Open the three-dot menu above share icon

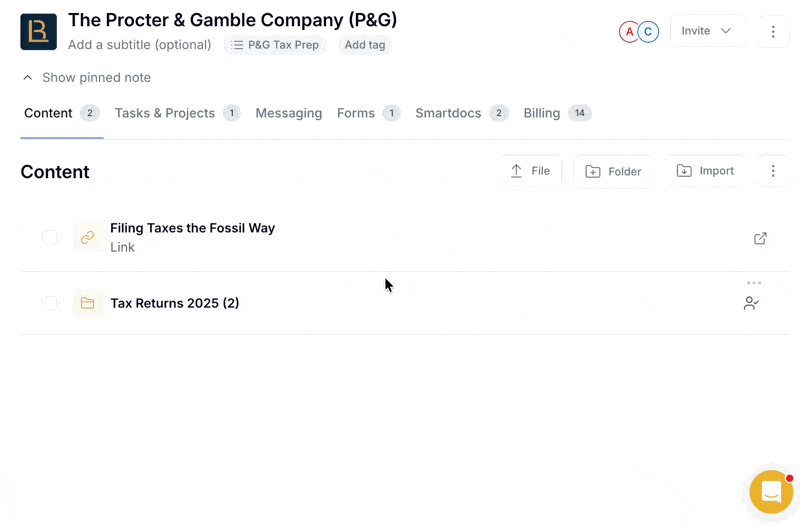(x=754, y=283)
